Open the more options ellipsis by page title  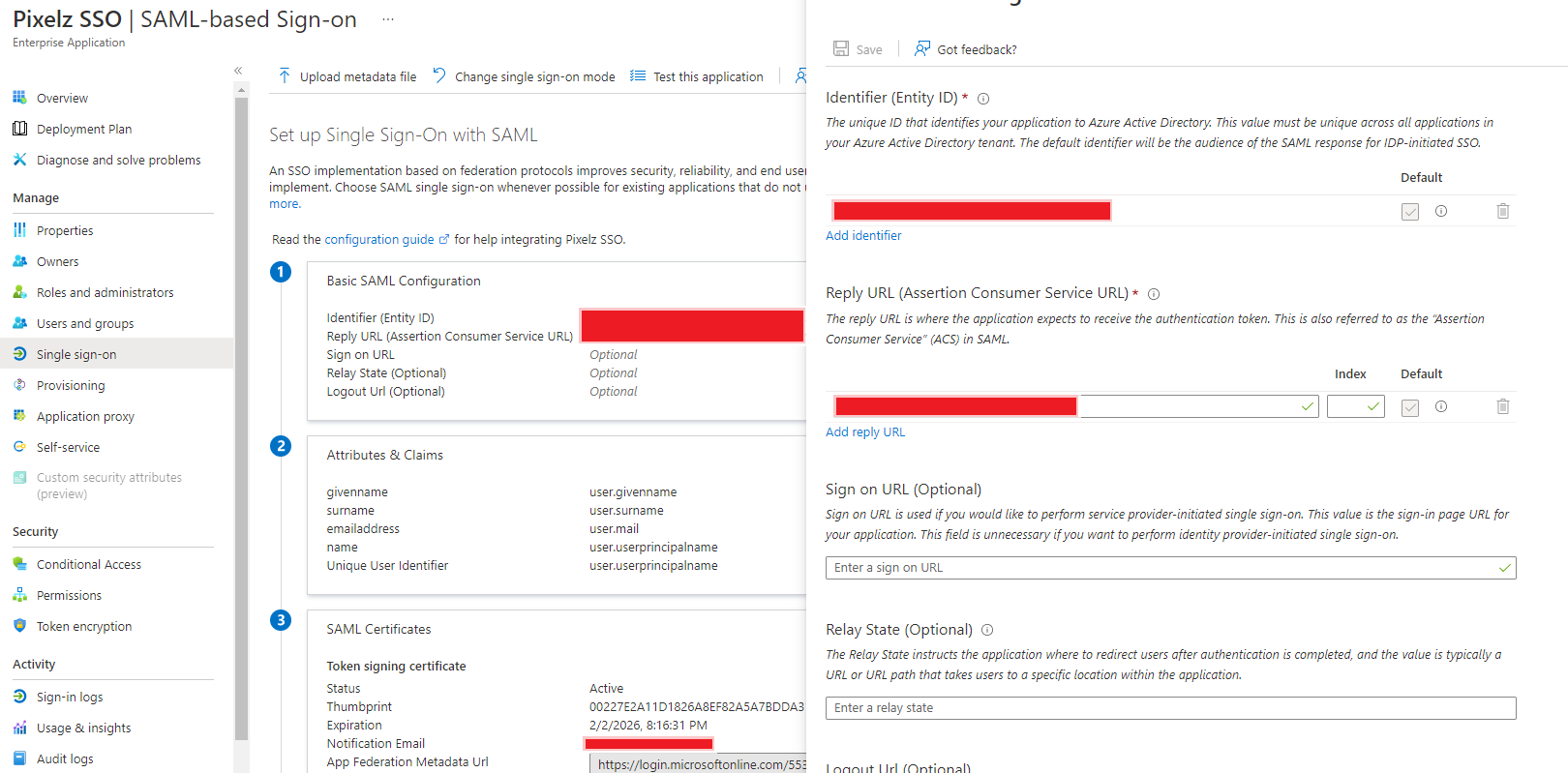coord(388,19)
